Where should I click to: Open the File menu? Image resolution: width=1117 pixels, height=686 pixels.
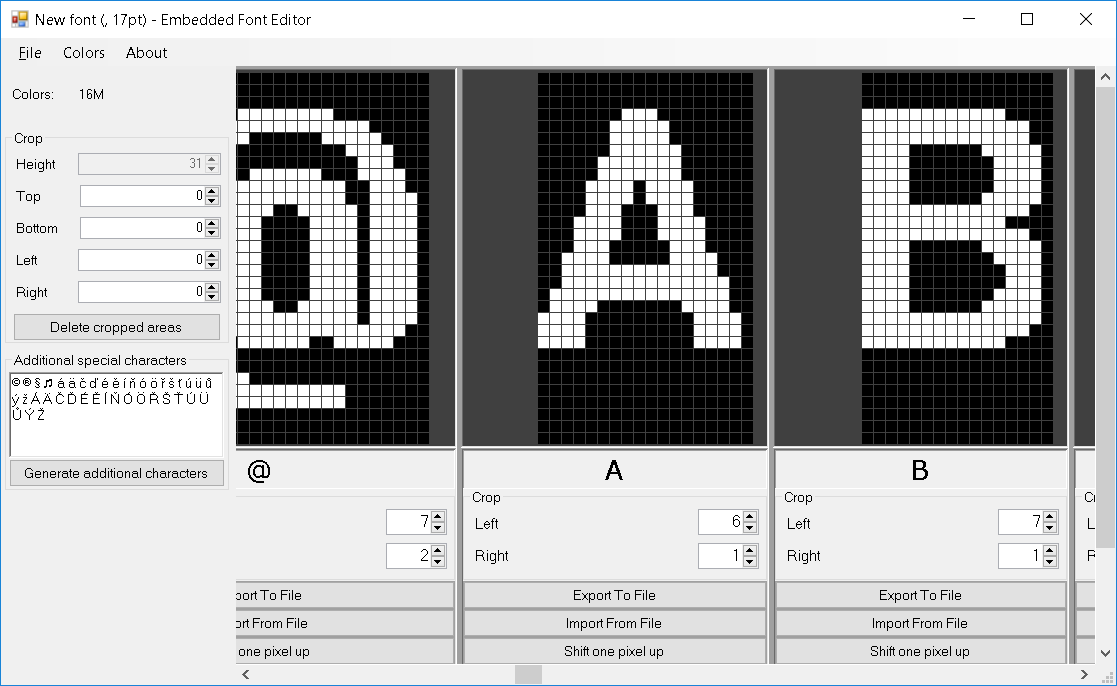(x=30, y=53)
